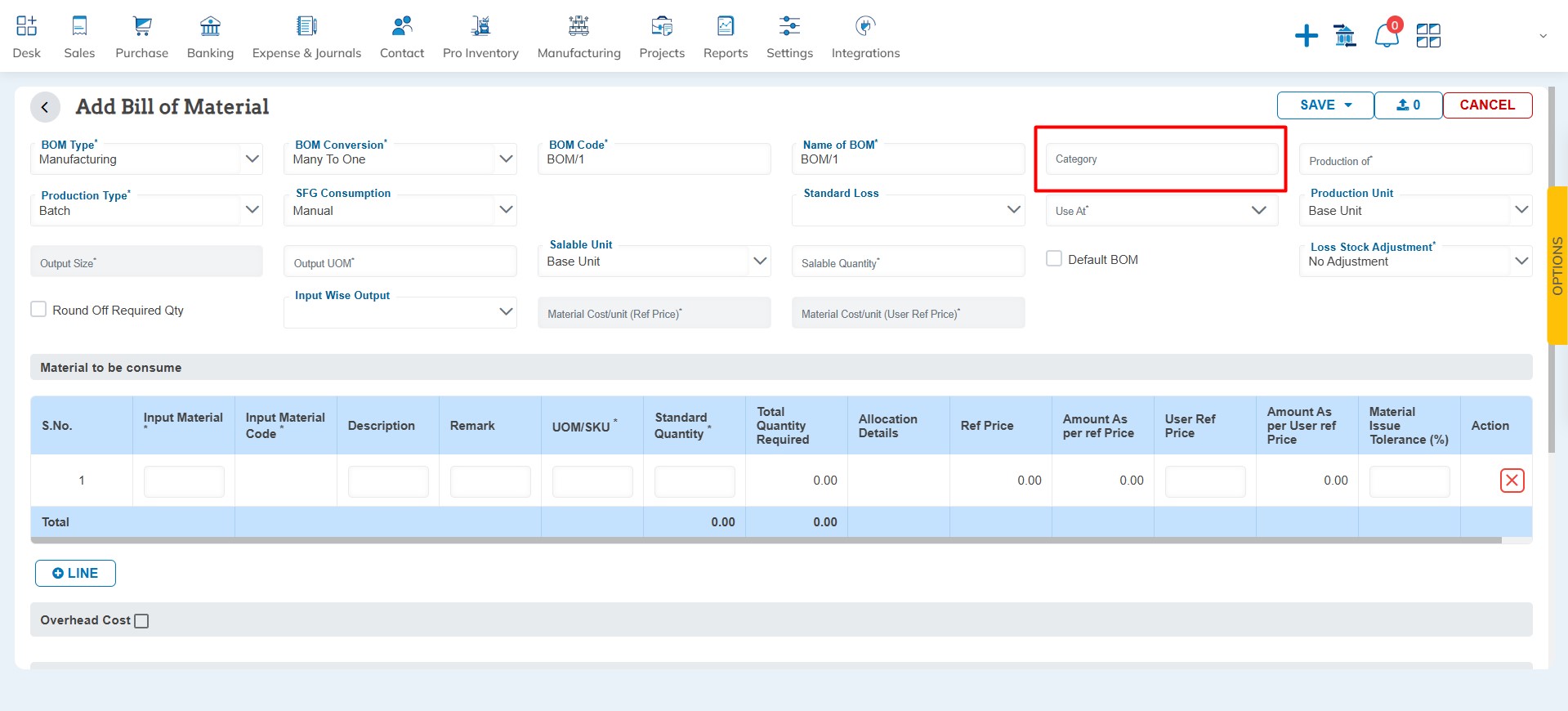The height and width of the screenshot is (711, 1568).
Task: Click the BOM Code field
Action: point(654,159)
